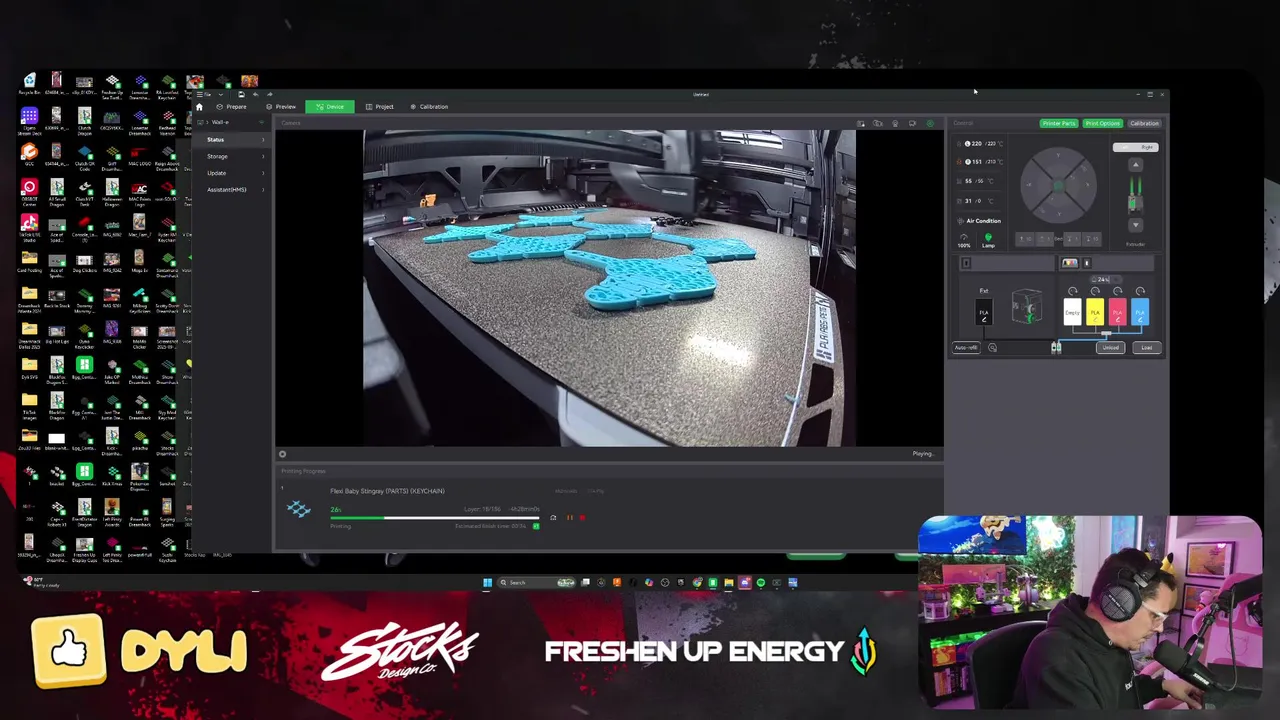
Task: Click the Unload filament button
Action: [x=1110, y=348]
